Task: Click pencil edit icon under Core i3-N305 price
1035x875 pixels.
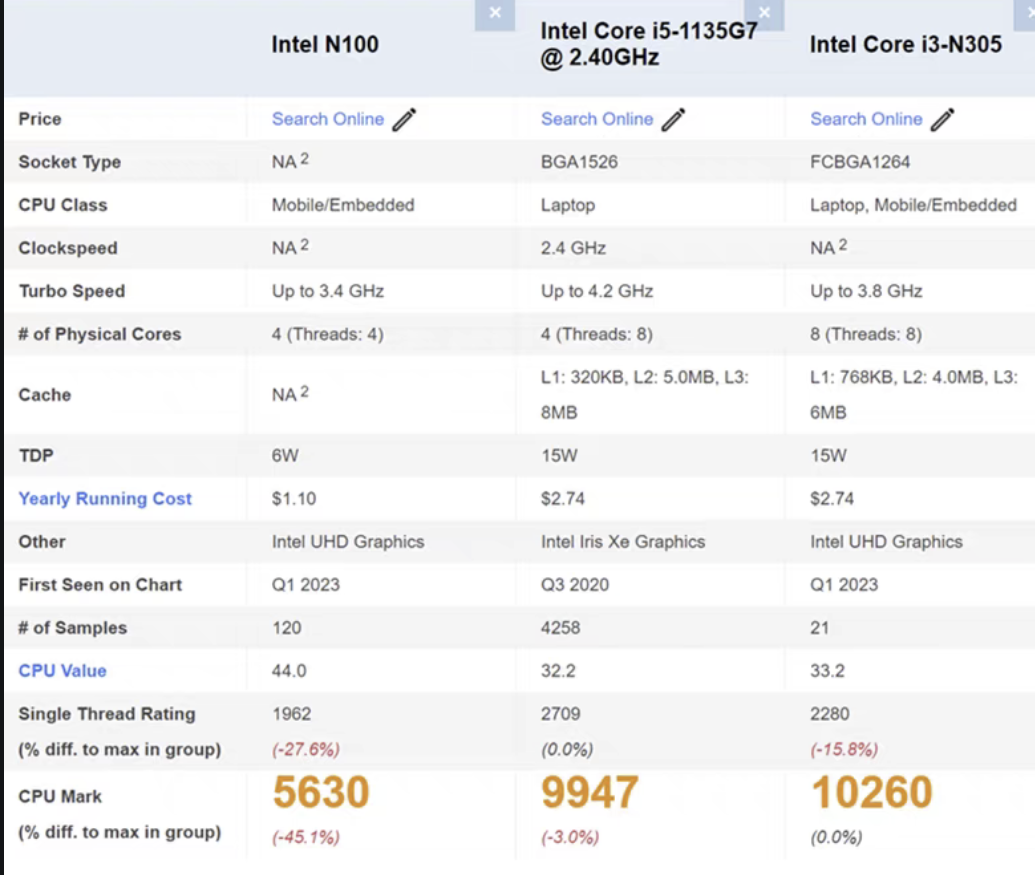Action: point(942,119)
